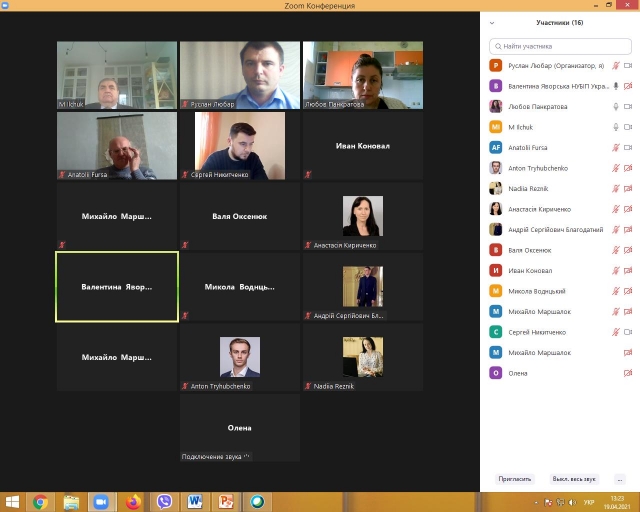640x512 pixels.
Task: Click Выкл. весь звук button
Action: [574, 479]
